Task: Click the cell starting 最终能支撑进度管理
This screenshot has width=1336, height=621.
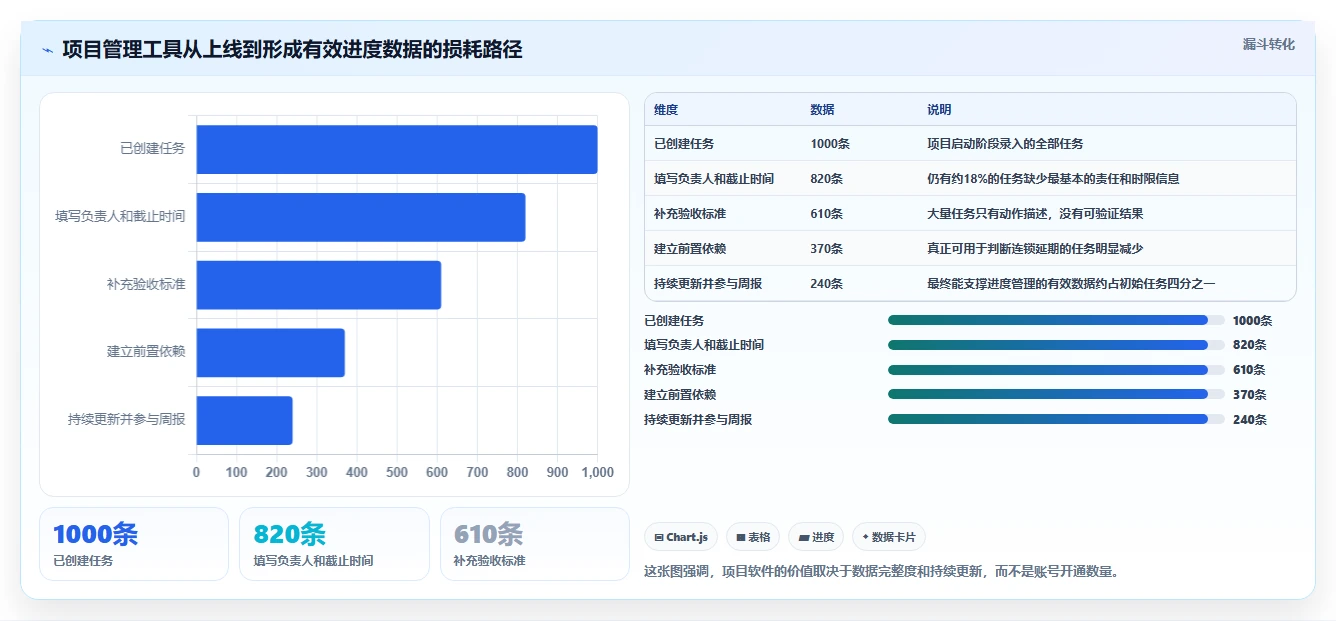Action: click(1071, 284)
